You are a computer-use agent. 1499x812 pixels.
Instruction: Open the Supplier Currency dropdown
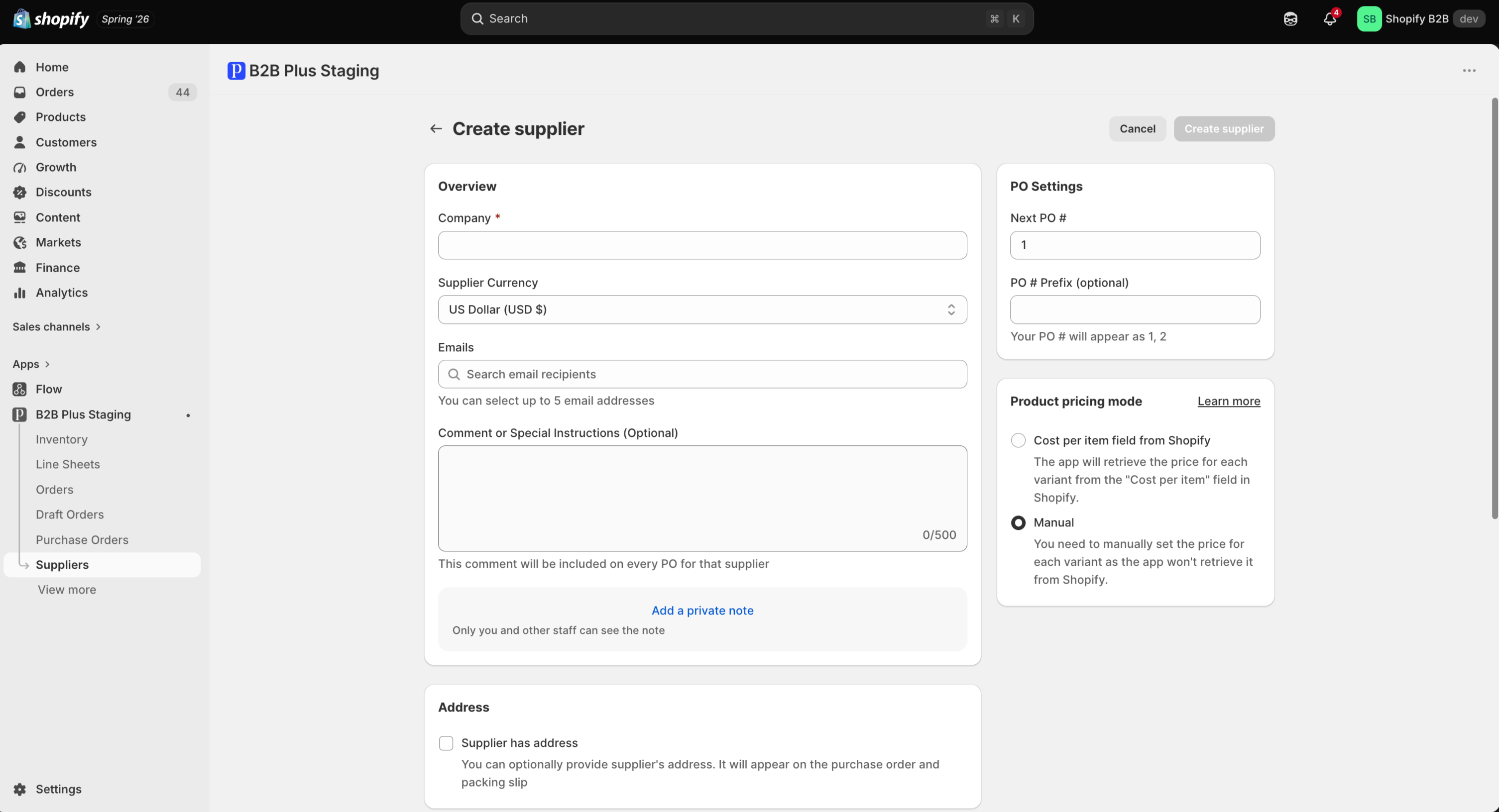(x=702, y=309)
